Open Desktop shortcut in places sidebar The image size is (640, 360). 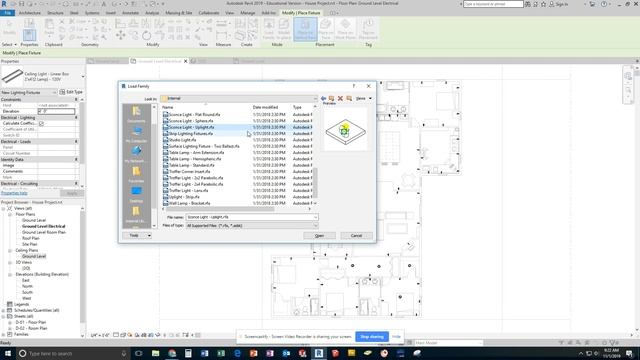136,194
